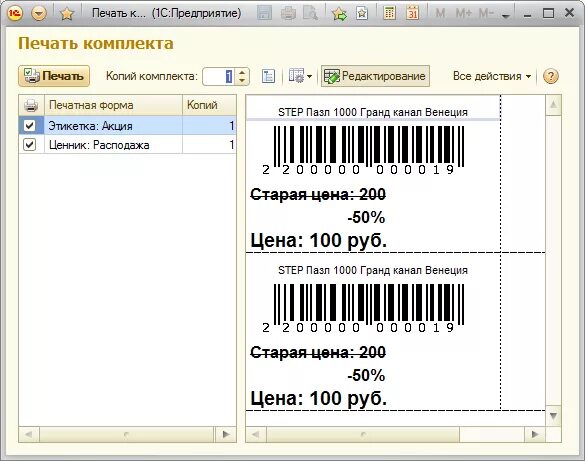Click preview horizontal scroll right arrow

click(x=535, y=435)
